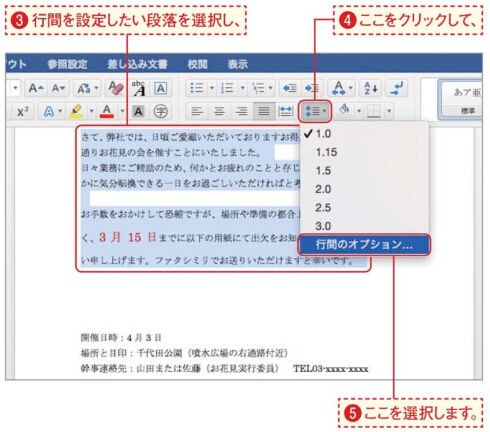This screenshot has height=432, width=490.
Task: Click the line starting さて、弊社では
Action: pos(191,137)
